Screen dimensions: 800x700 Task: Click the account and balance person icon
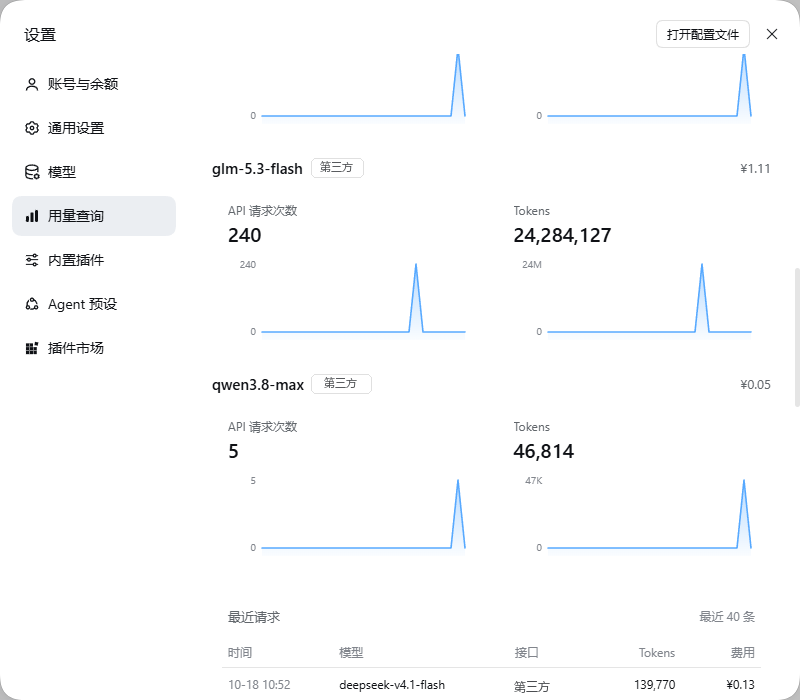click(x=32, y=84)
